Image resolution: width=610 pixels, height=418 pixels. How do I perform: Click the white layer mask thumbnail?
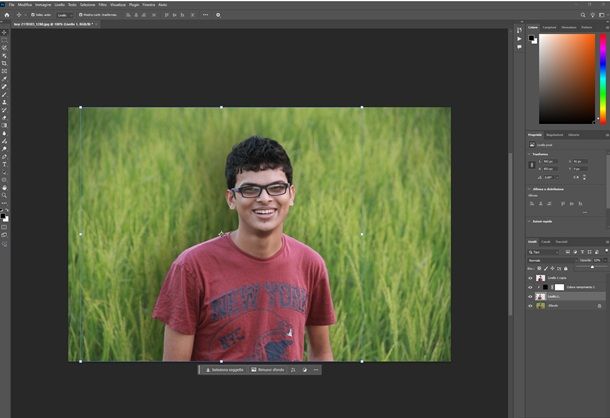click(559, 287)
